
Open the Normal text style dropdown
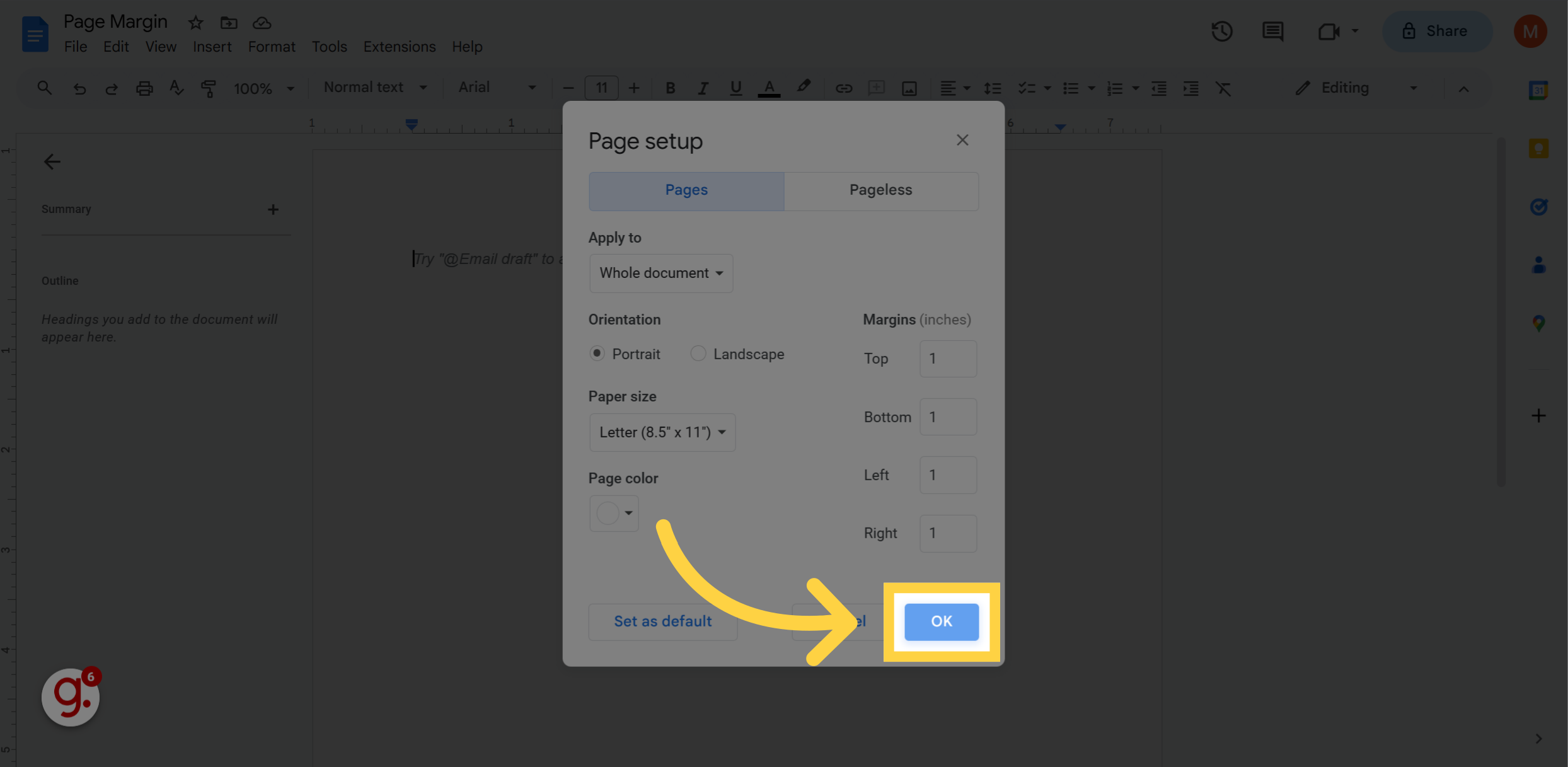(376, 88)
